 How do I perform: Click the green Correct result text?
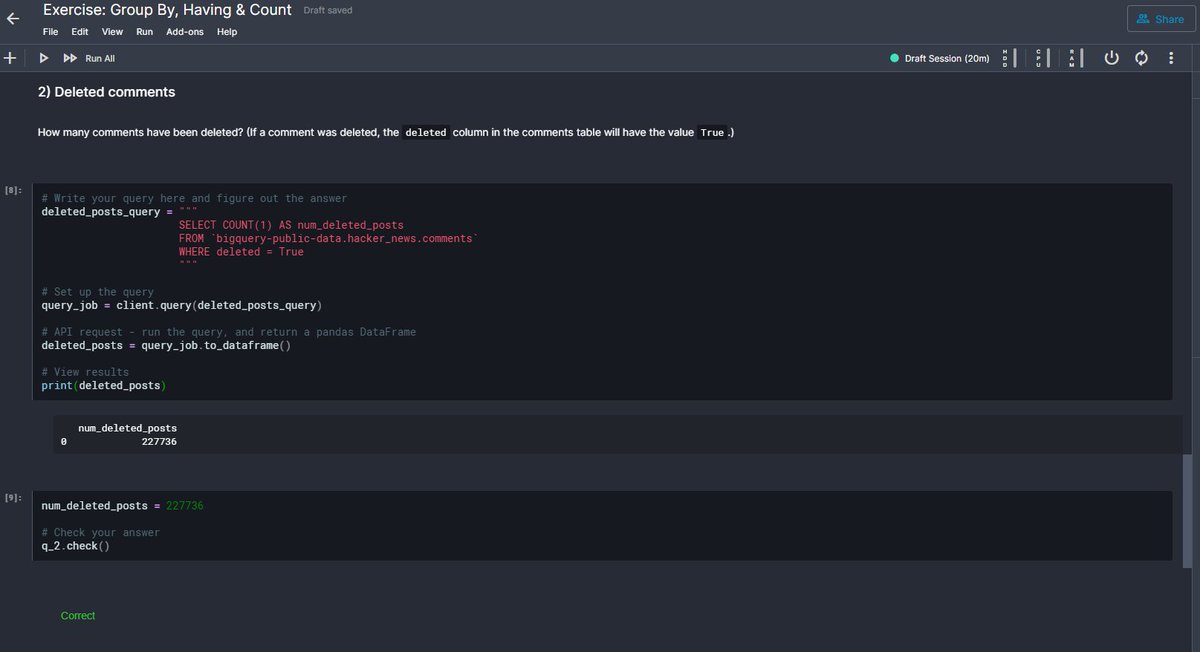[78, 616]
